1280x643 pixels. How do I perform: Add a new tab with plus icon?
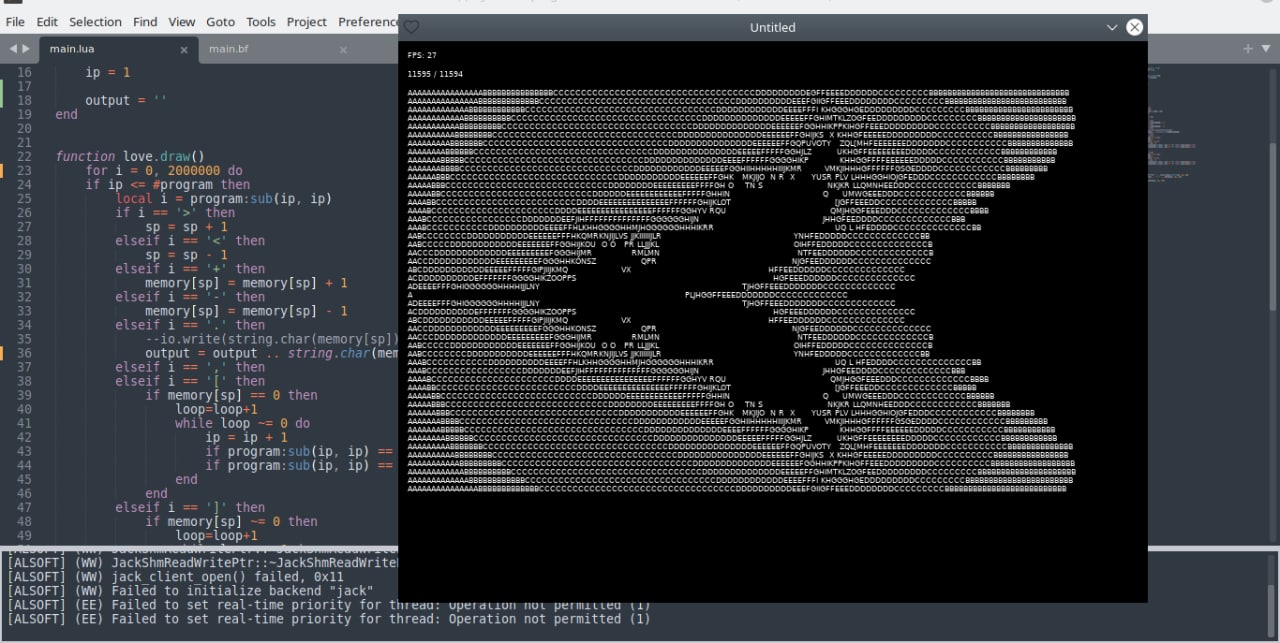pyautogui.click(x=1248, y=48)
